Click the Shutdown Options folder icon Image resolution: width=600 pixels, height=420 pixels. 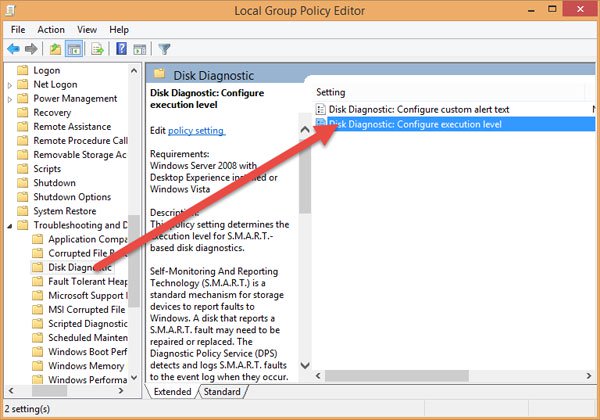tap(23, 197)
